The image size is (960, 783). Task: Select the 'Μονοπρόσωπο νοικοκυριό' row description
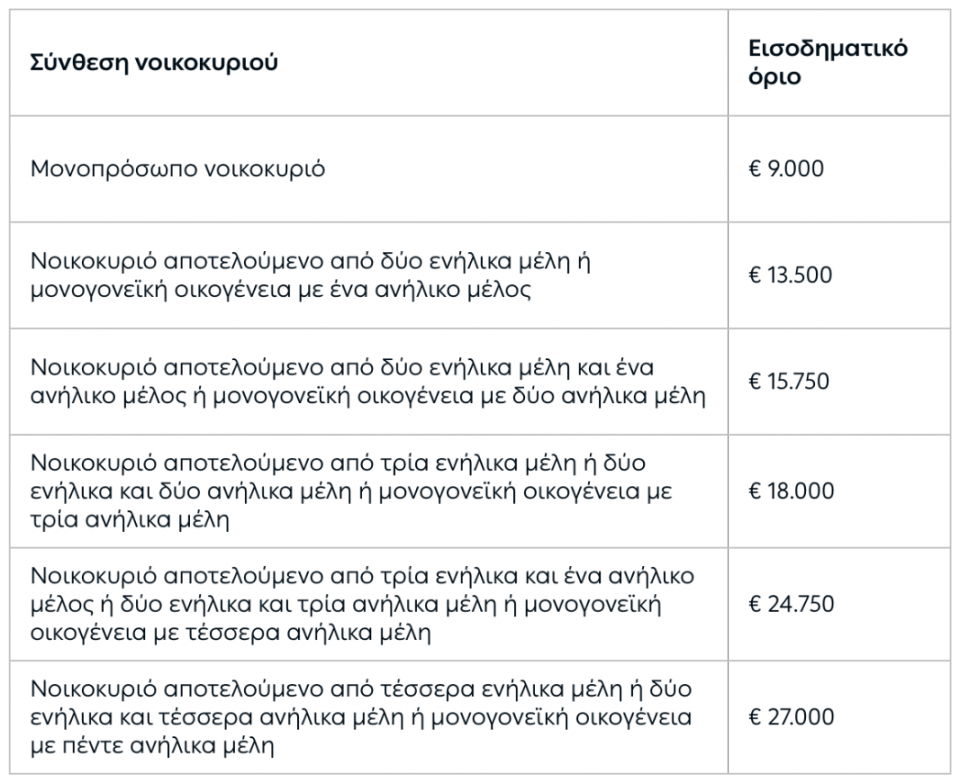tap(177, 169)
